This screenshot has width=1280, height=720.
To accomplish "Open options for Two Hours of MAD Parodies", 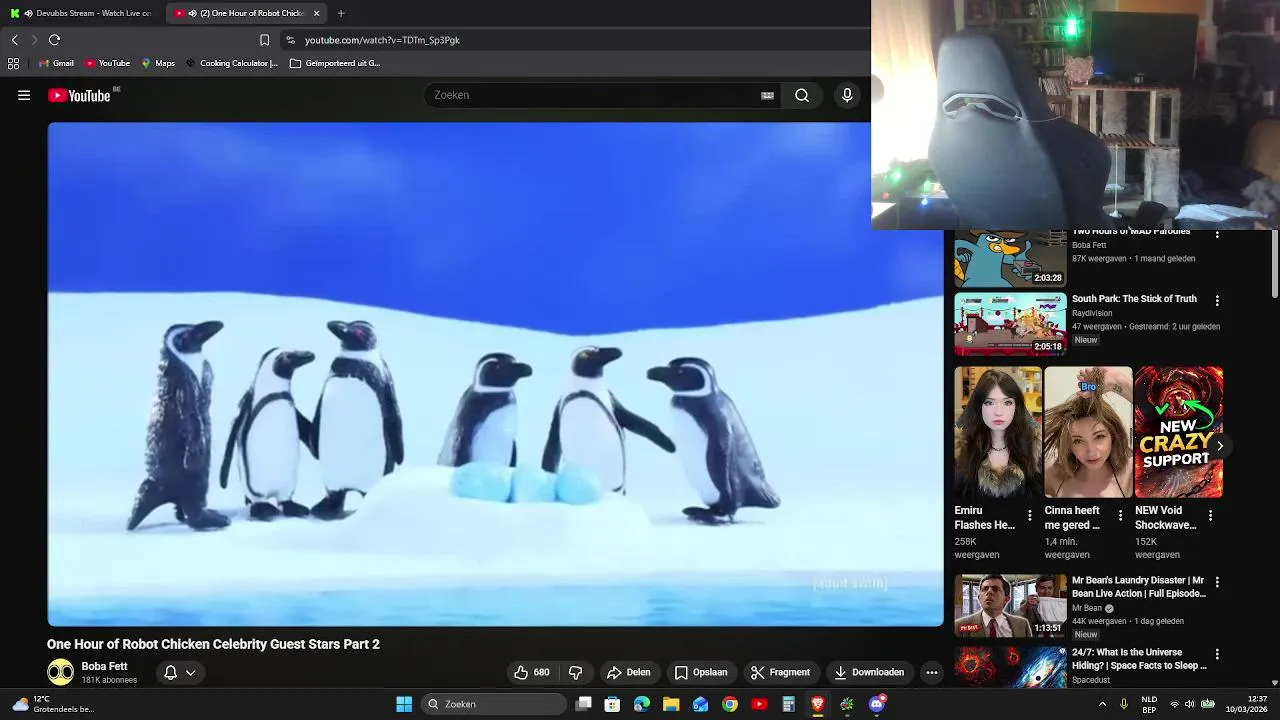I will coord(1217,234).
